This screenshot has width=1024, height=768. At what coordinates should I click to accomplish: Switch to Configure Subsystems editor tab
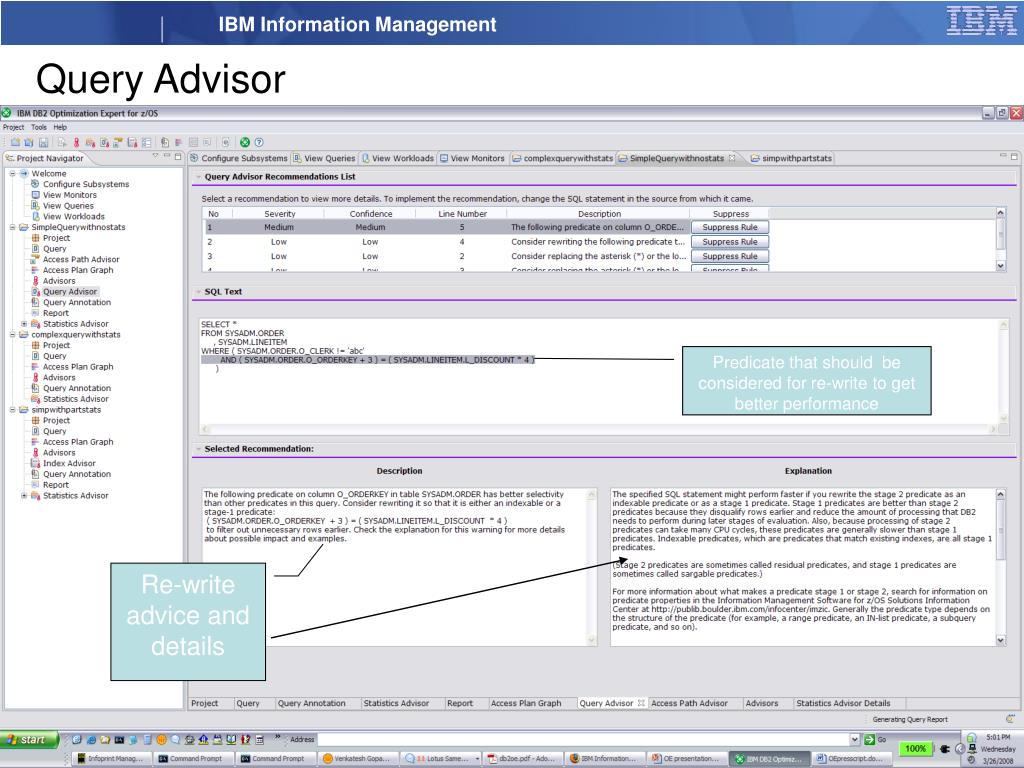click(x=239, y=158)
